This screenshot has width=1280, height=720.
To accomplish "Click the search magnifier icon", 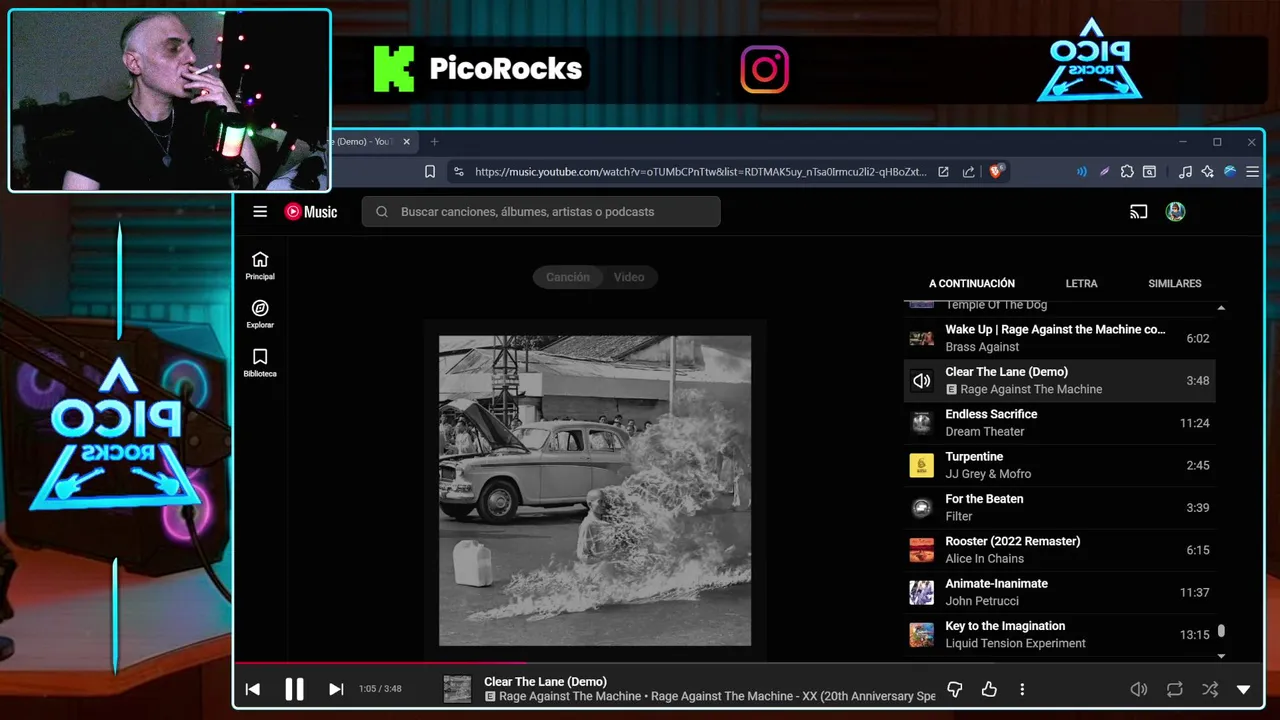I will 382,212.
